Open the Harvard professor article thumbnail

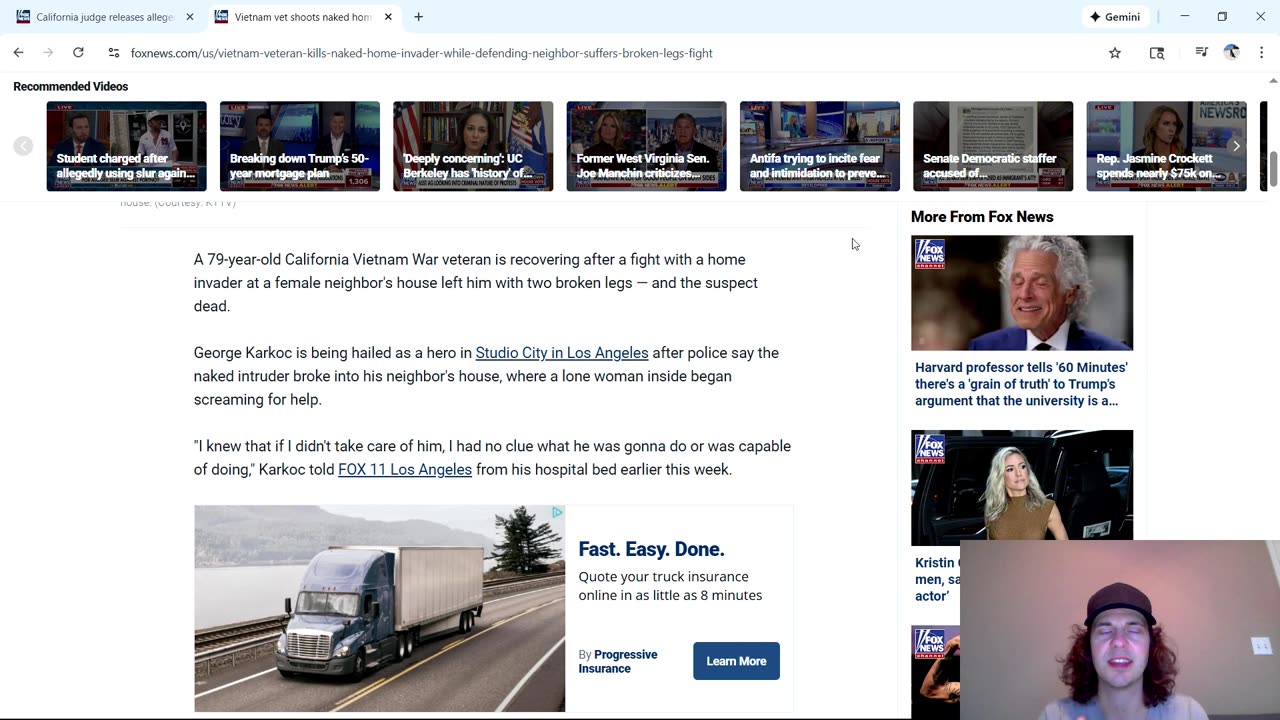click(x=1022, y=293)
